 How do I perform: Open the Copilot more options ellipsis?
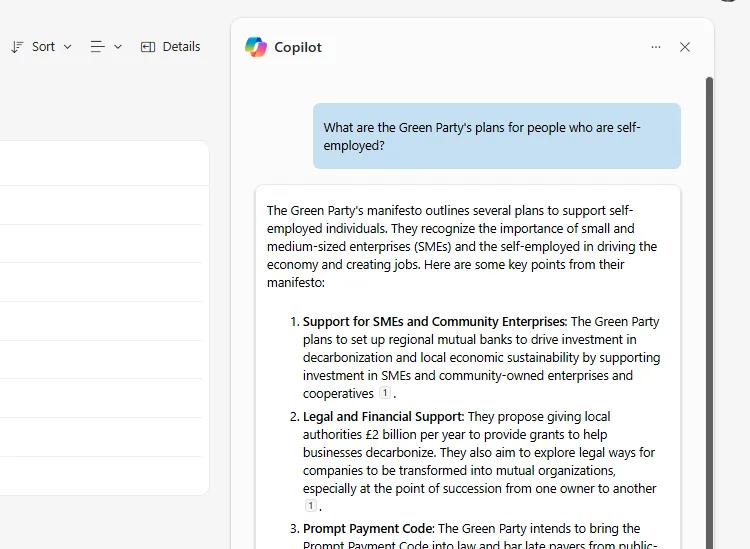(656, 47)
